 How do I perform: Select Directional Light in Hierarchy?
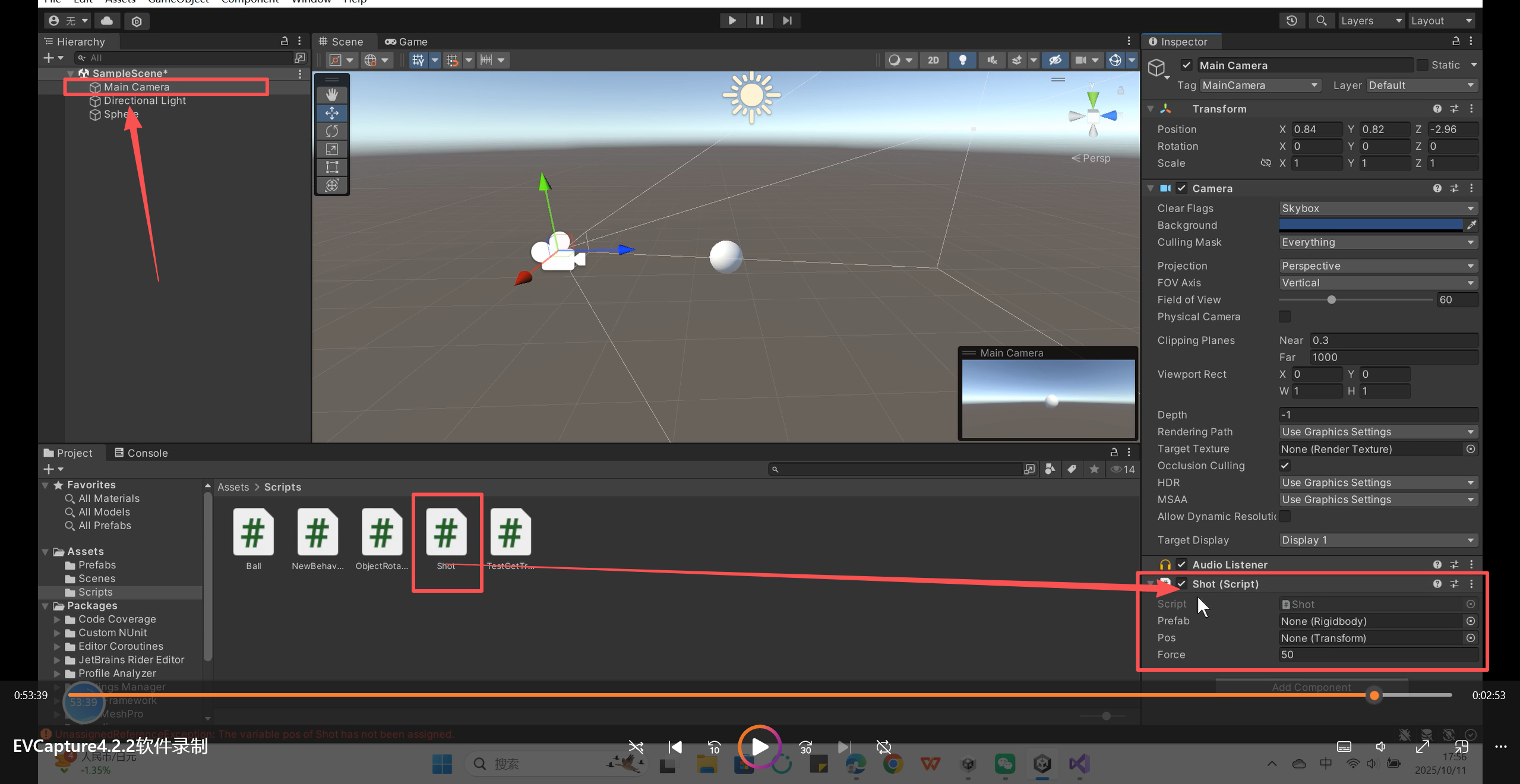coord(144,101)
